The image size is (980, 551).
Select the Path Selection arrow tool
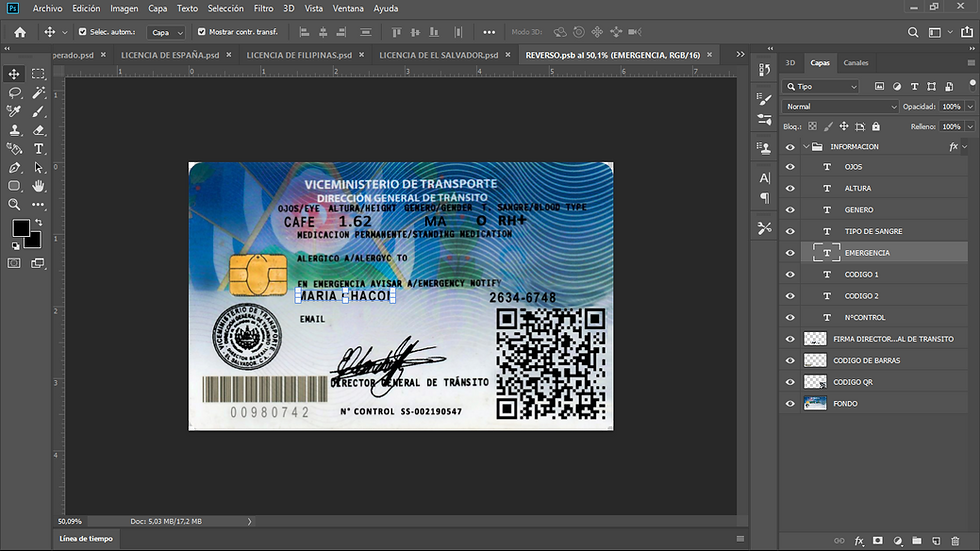38,167
